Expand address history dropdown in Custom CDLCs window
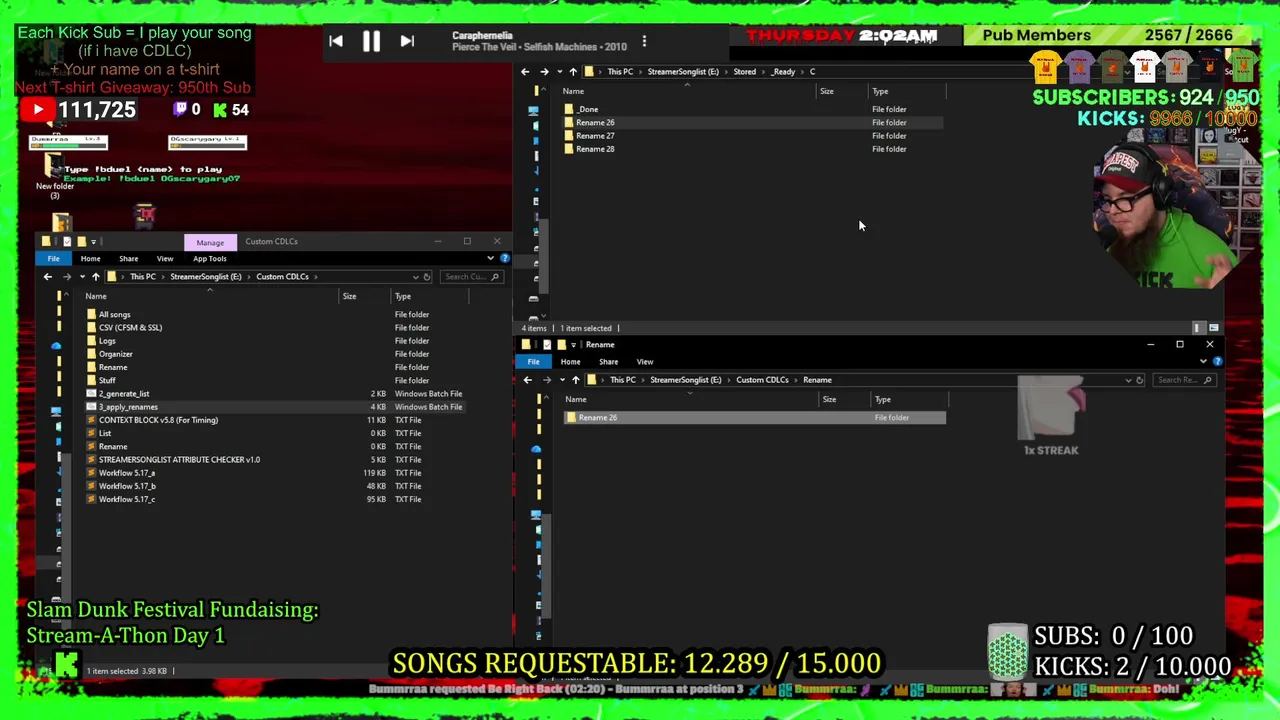Viewport: 1280px width, 720px height. (415, 277)
